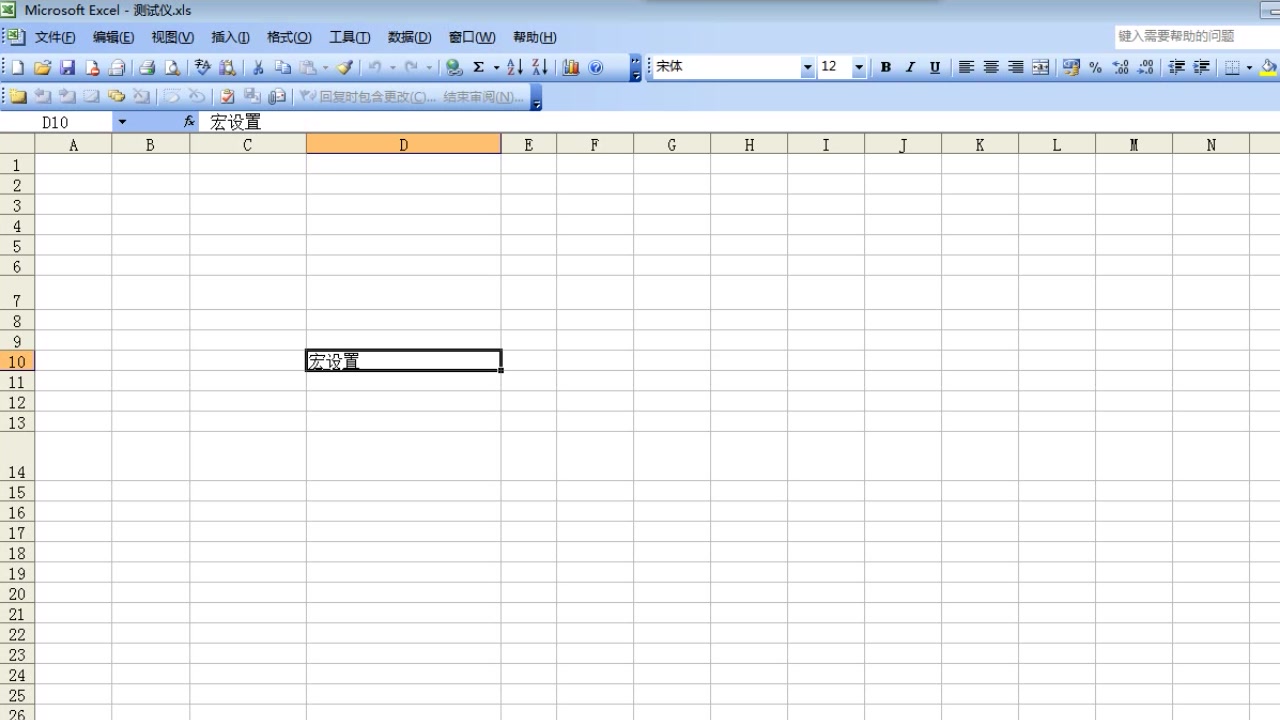Open the Borders dropdown arrow
This screenshot has height=720, width=1280.
(x=1249, y=67)
